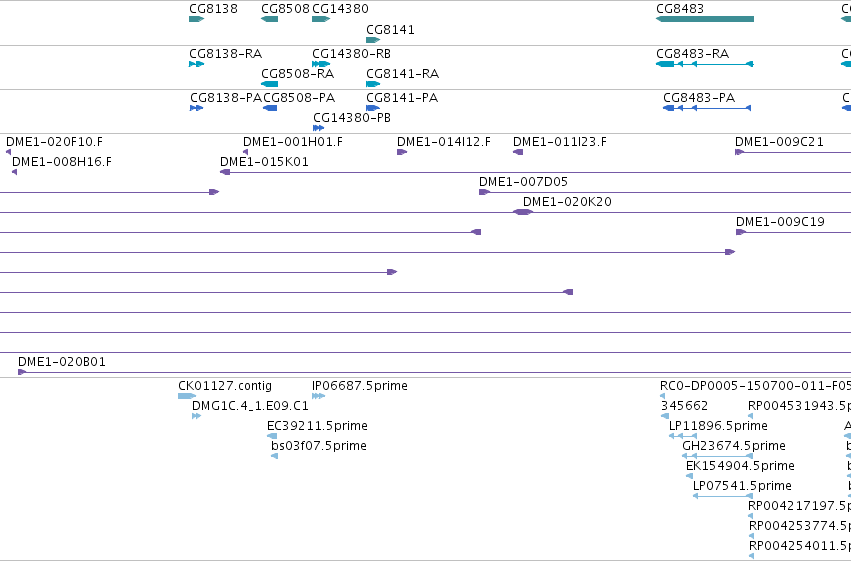The width and height of the screenshot is (851, 561).
Task: Click the CG8138 gene label
Action: coord(213,9)
